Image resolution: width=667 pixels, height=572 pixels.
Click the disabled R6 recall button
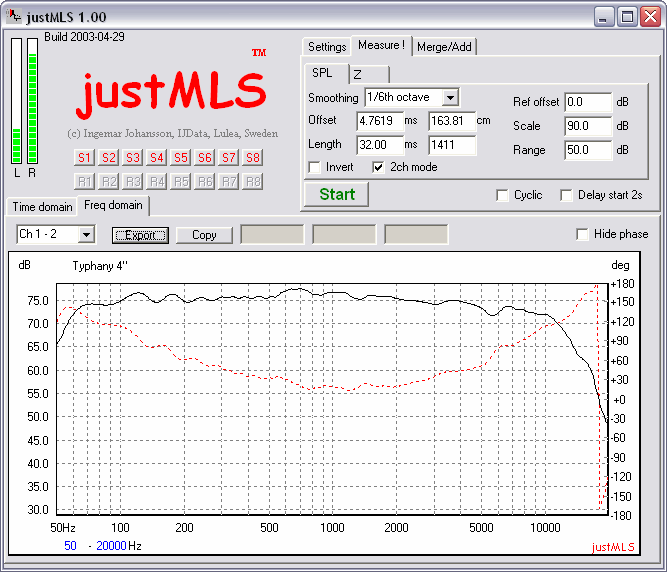click(205, 182)
